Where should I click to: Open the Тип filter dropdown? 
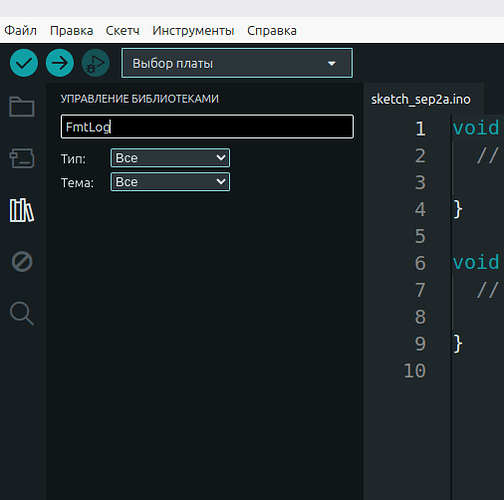(170, 158)
